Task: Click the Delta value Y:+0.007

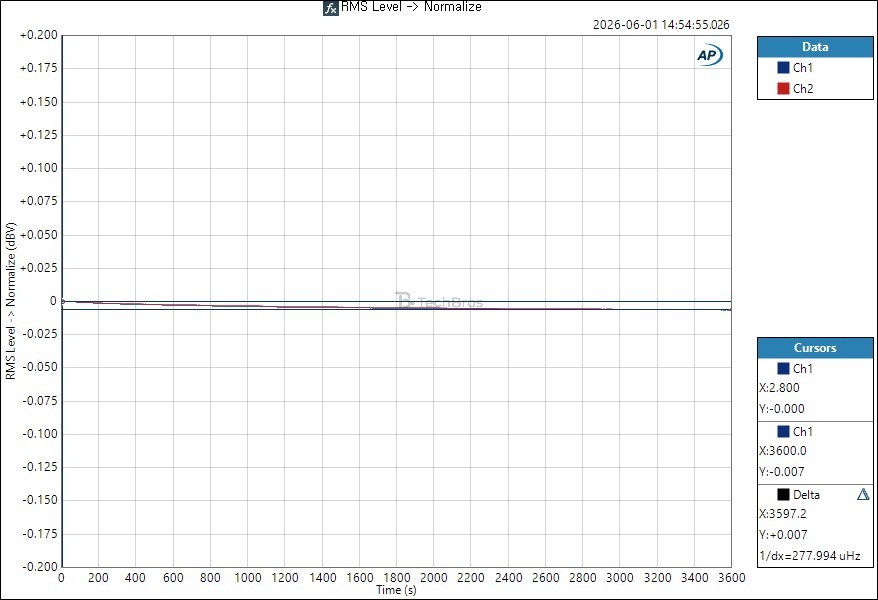Action: 783,535
